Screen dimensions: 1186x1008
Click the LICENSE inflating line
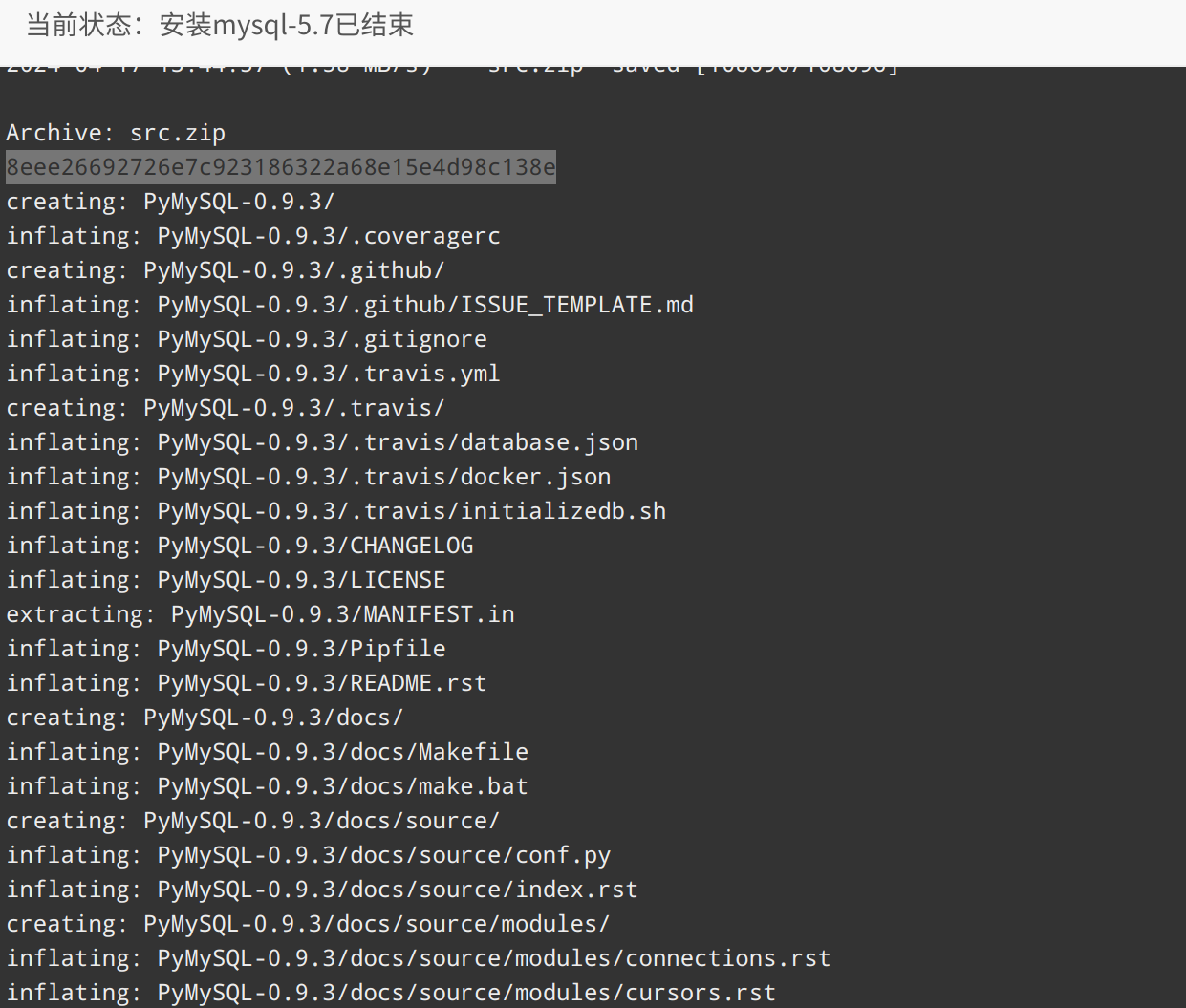point(226,580)
